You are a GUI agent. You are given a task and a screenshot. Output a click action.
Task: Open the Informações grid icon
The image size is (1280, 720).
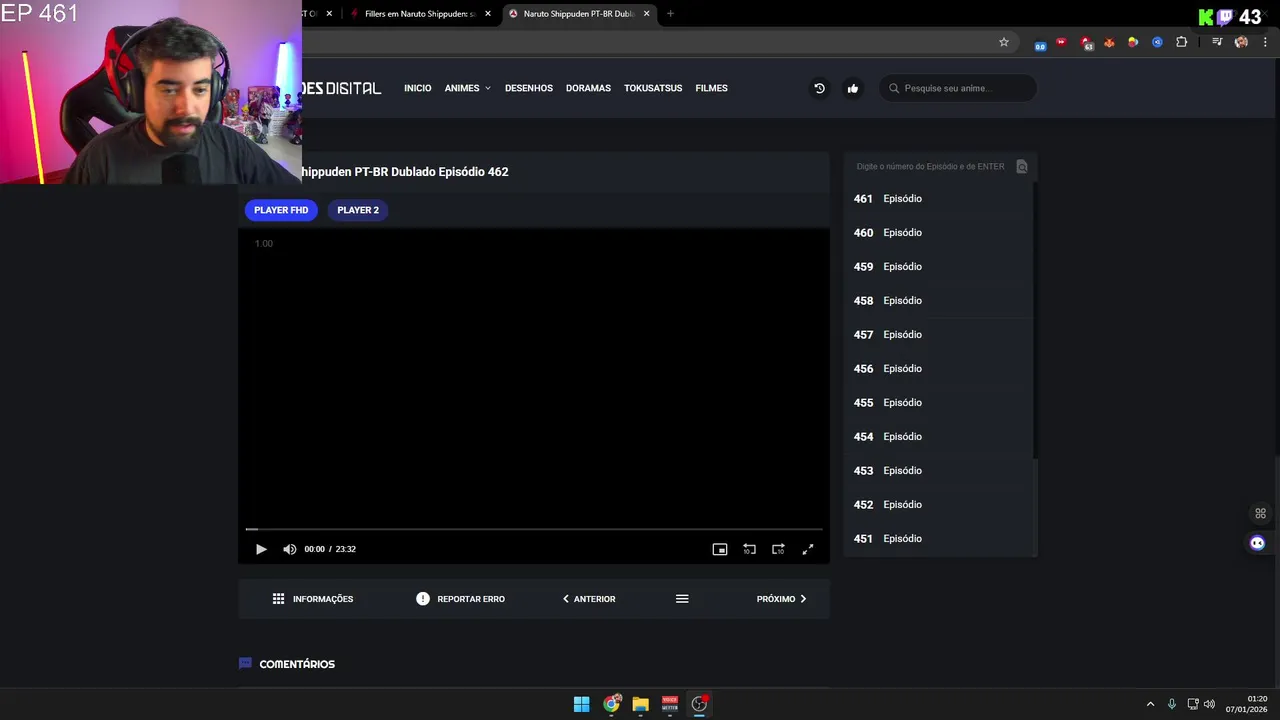click(278, 599)
